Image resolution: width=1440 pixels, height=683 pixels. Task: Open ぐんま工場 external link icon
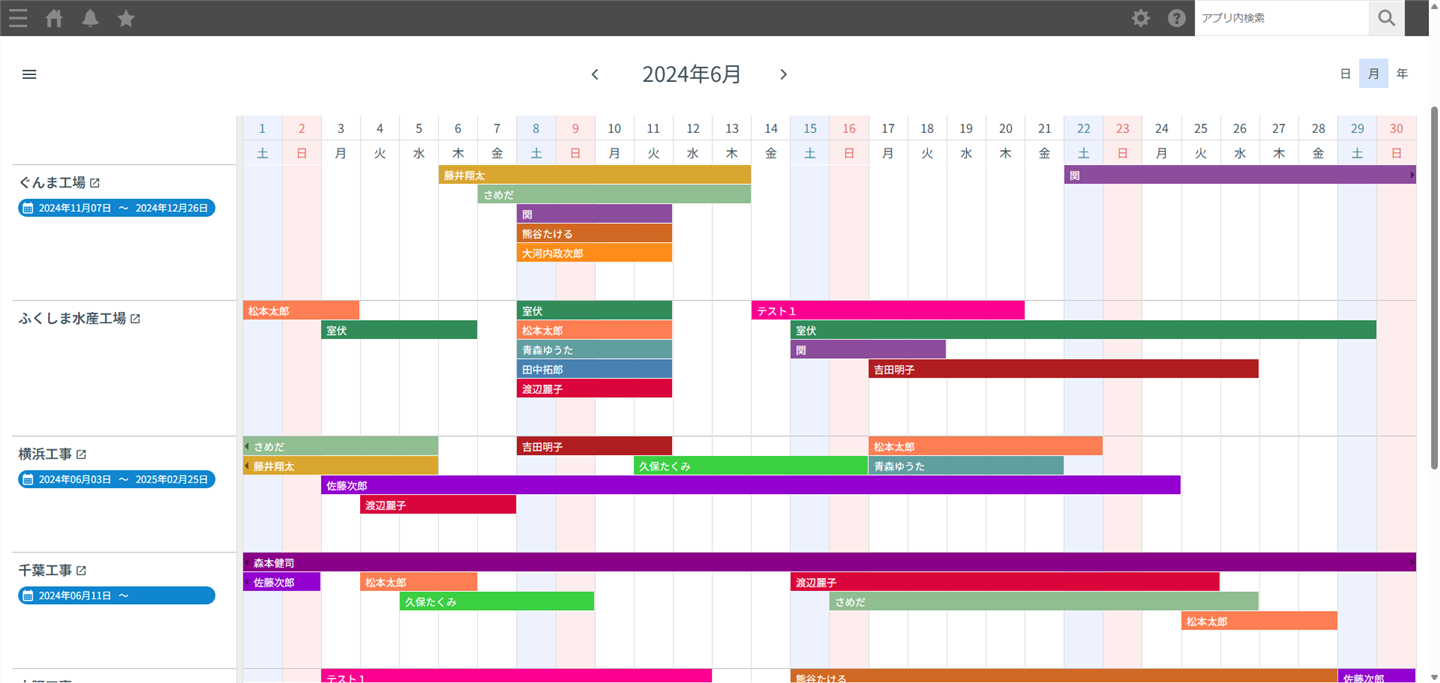[95, 183]
